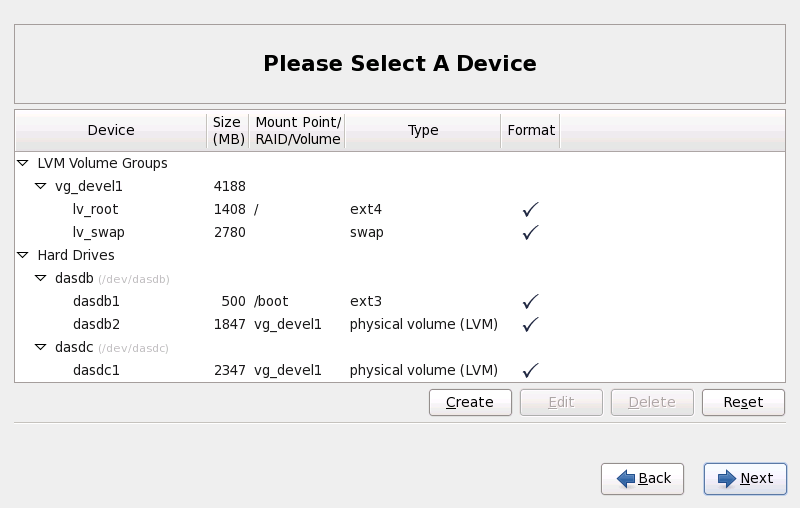Click the Size (MB) column header
The height and width of the screenshot is (508, 800).
click(x=227, y=130)
